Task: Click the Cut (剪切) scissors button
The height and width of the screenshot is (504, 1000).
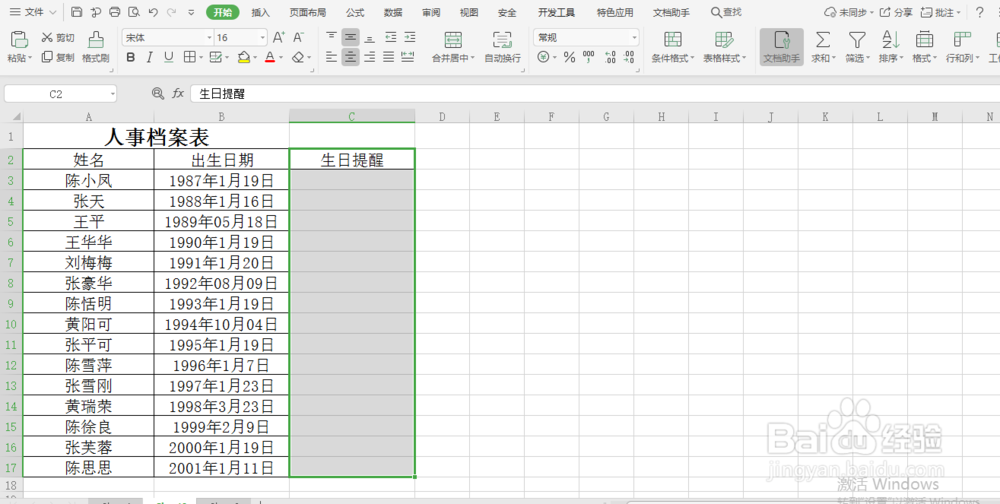Action: pos(58,38)
